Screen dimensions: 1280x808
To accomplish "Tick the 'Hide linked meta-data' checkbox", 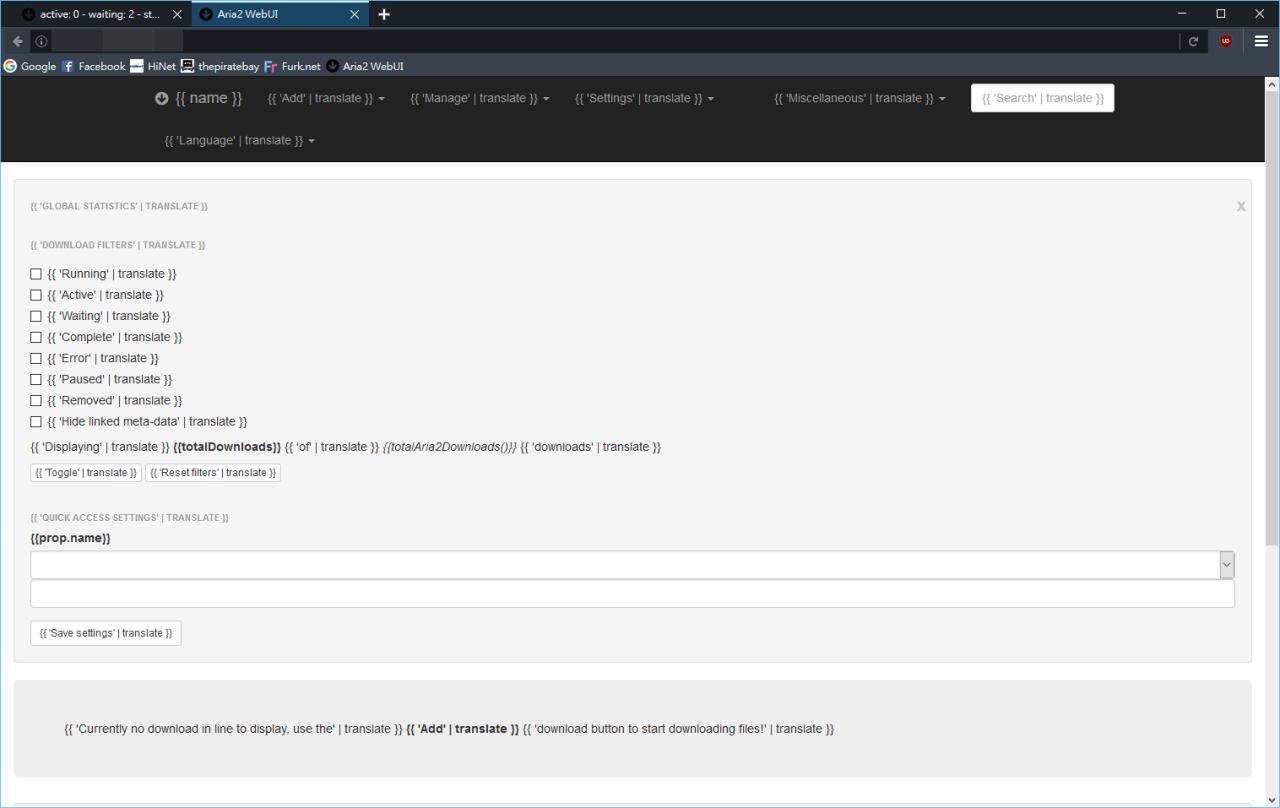I will coord(36,421).
